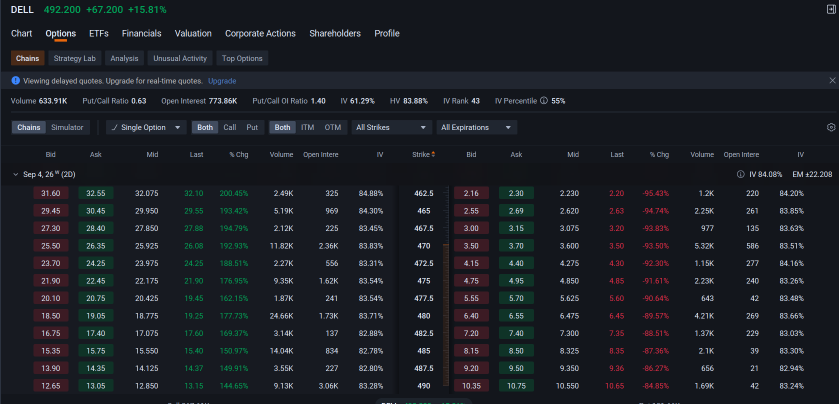Dismiss the delayed quotes notice with X

832,81
